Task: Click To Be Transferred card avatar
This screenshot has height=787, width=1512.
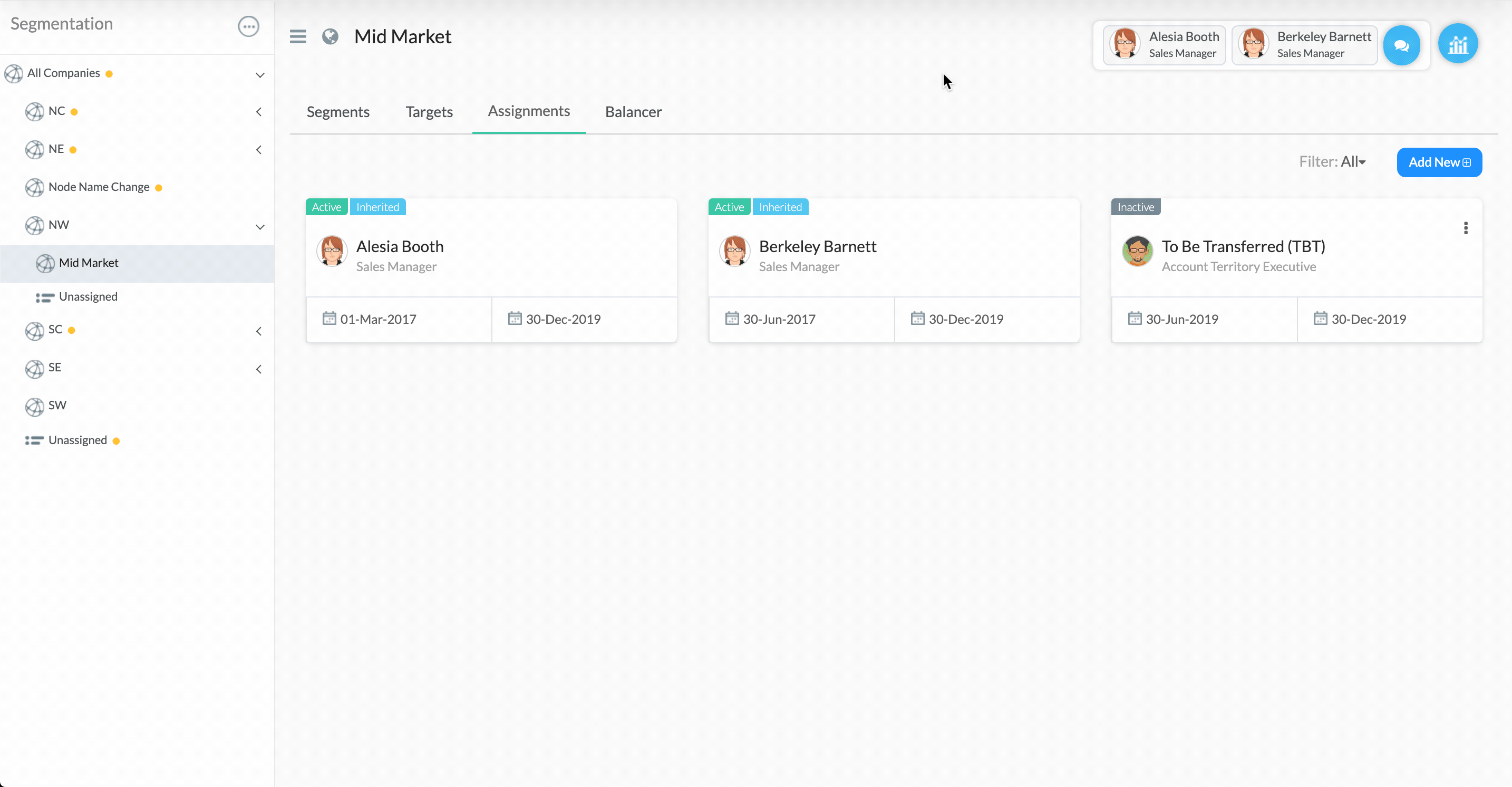Action: (1138, 252)
